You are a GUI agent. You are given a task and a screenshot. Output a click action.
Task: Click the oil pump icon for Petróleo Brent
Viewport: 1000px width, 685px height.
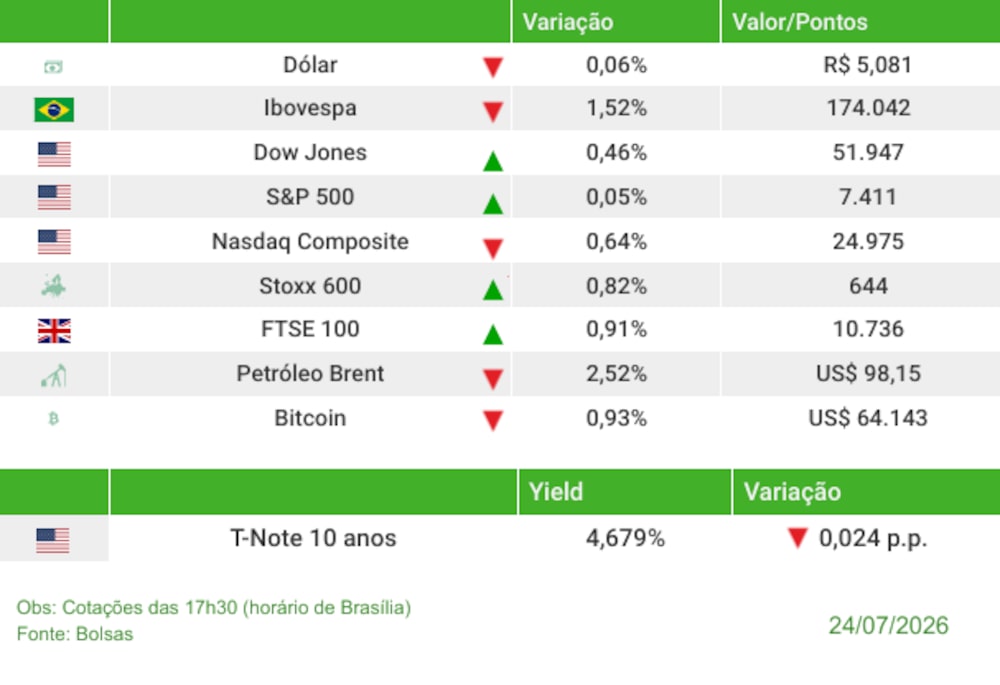click(54, 375)
